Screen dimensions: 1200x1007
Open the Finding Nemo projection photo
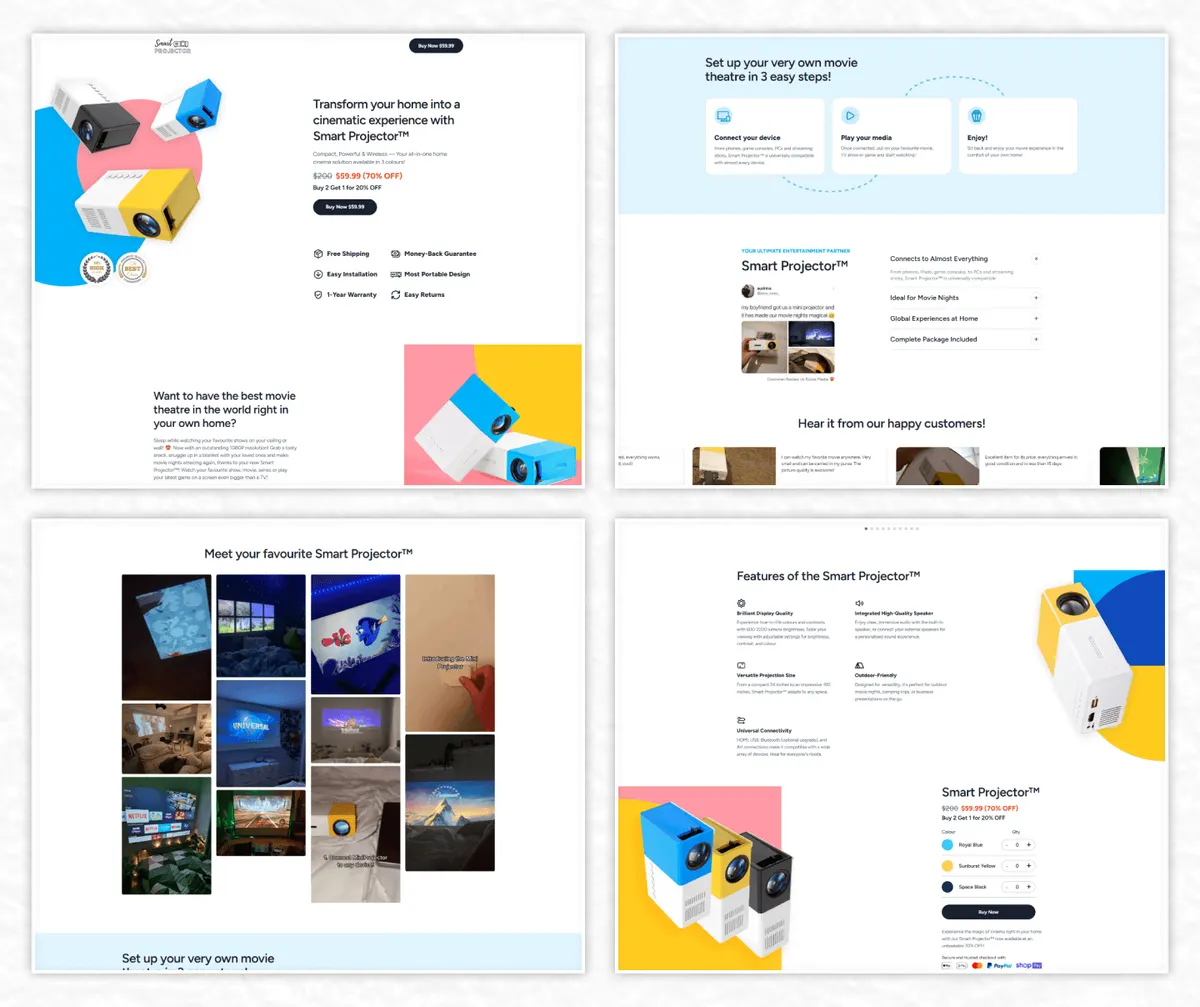pyautogui.click(x=355, y=634)
